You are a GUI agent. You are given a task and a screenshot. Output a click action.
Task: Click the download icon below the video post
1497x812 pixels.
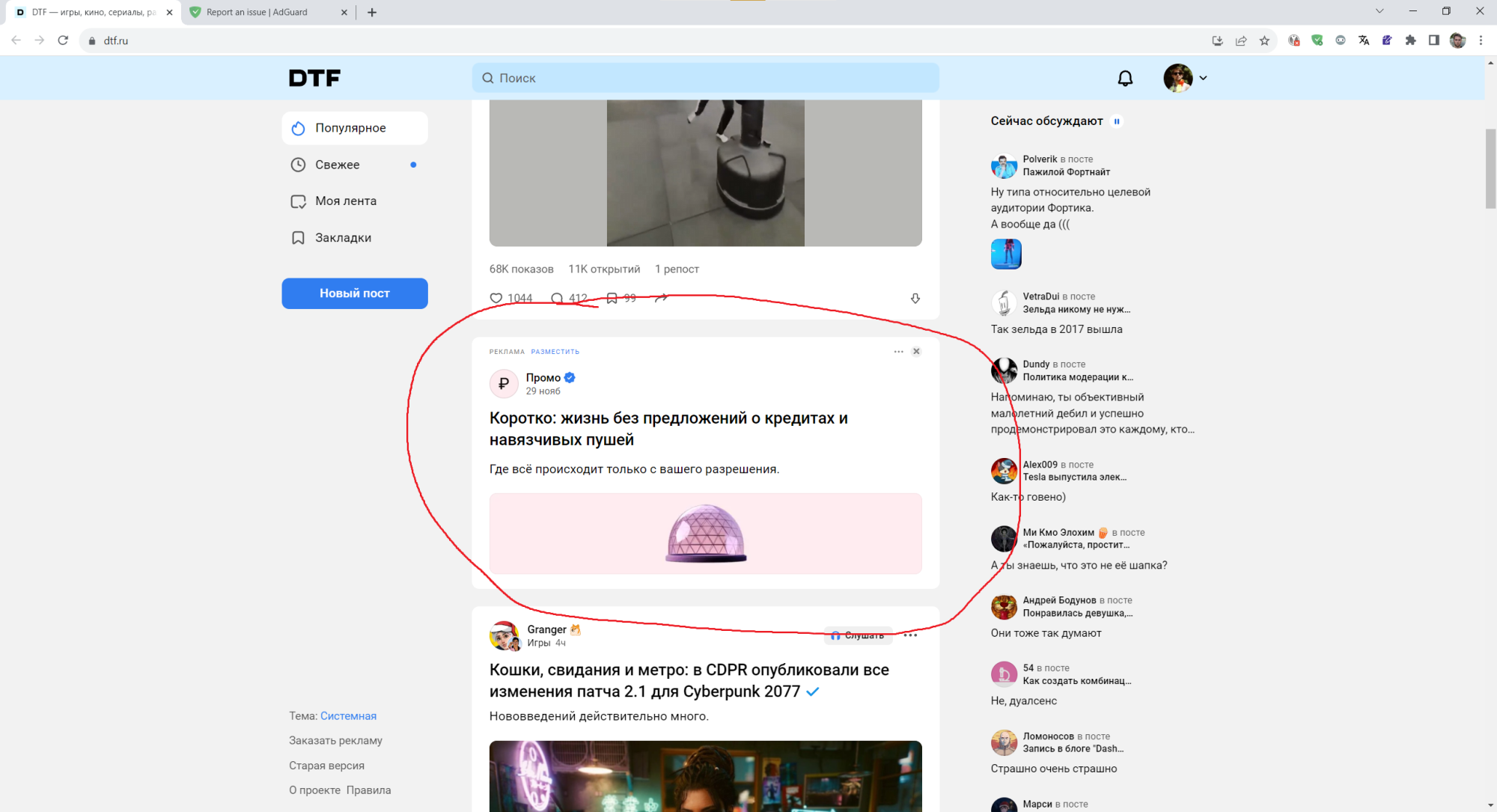coord(915,298)
